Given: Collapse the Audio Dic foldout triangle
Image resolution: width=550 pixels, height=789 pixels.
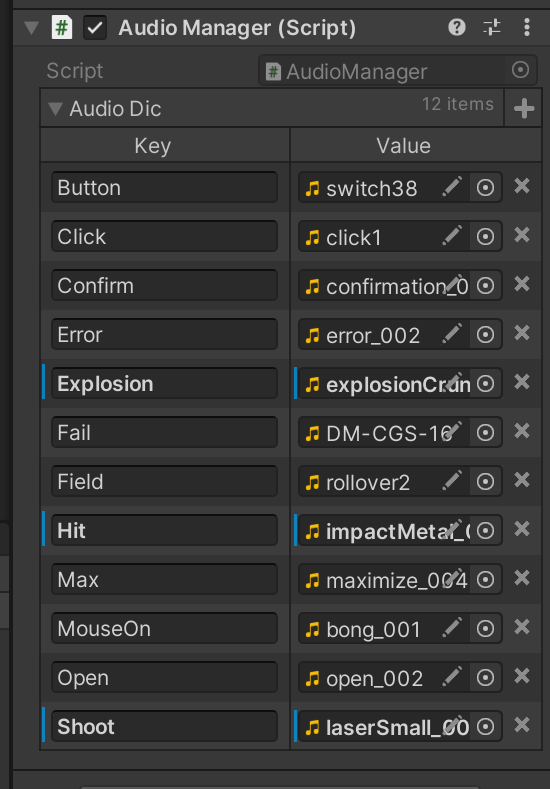Looking at the screenshot, I should pos(55,108).
